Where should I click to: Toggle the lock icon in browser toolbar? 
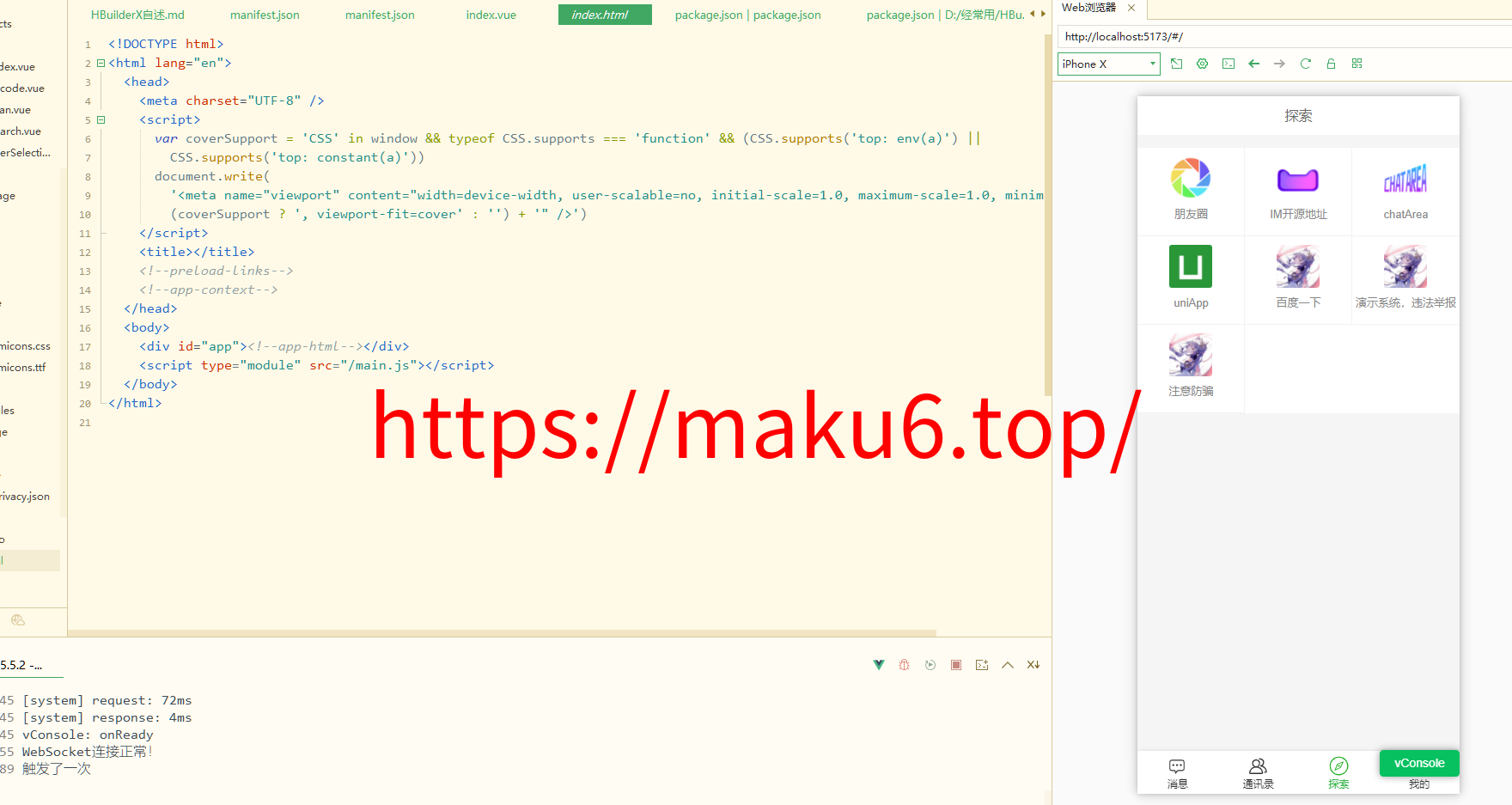pos(1332,64)
